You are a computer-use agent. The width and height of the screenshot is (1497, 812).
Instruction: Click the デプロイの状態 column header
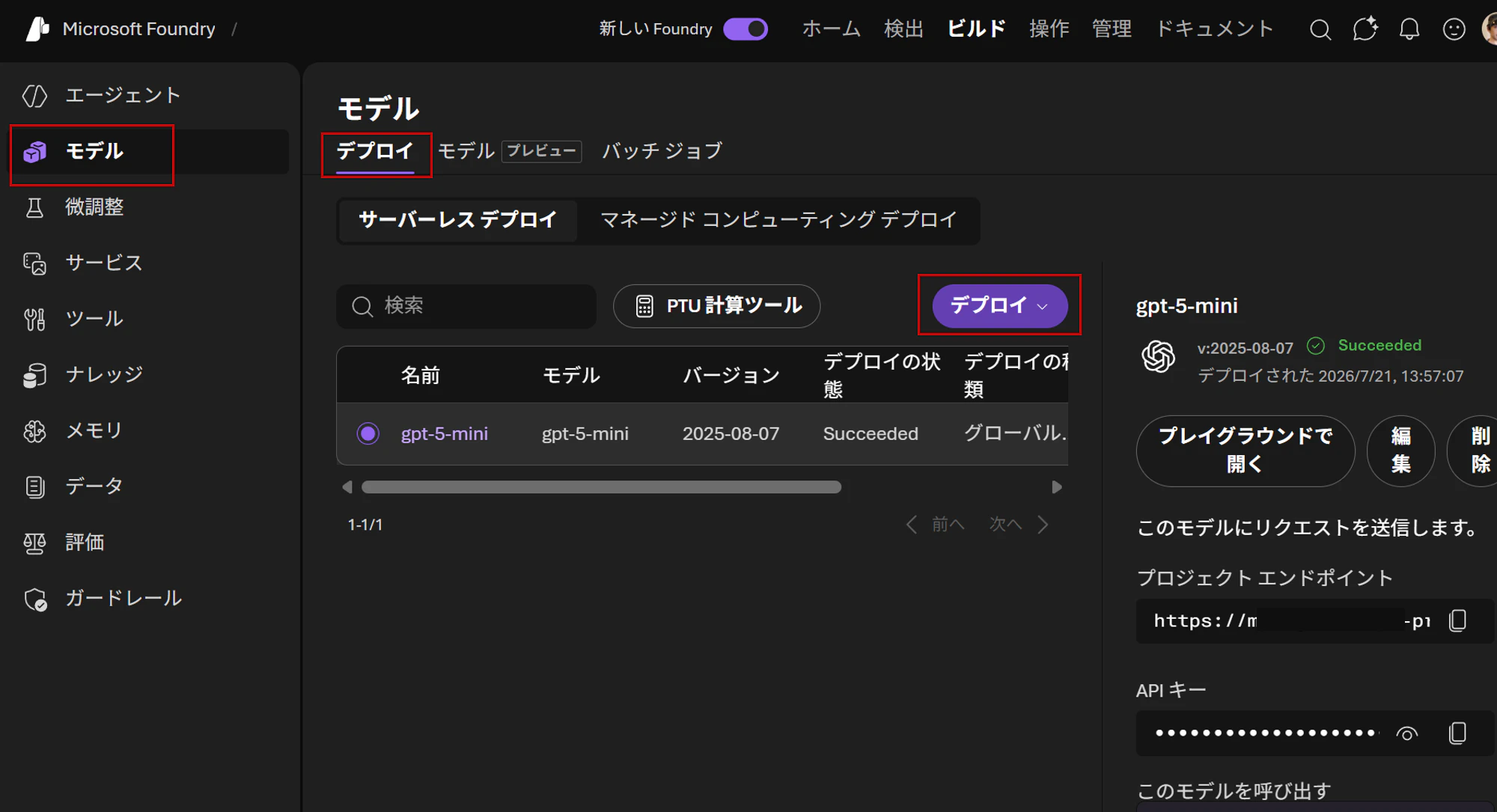point(882,375)
